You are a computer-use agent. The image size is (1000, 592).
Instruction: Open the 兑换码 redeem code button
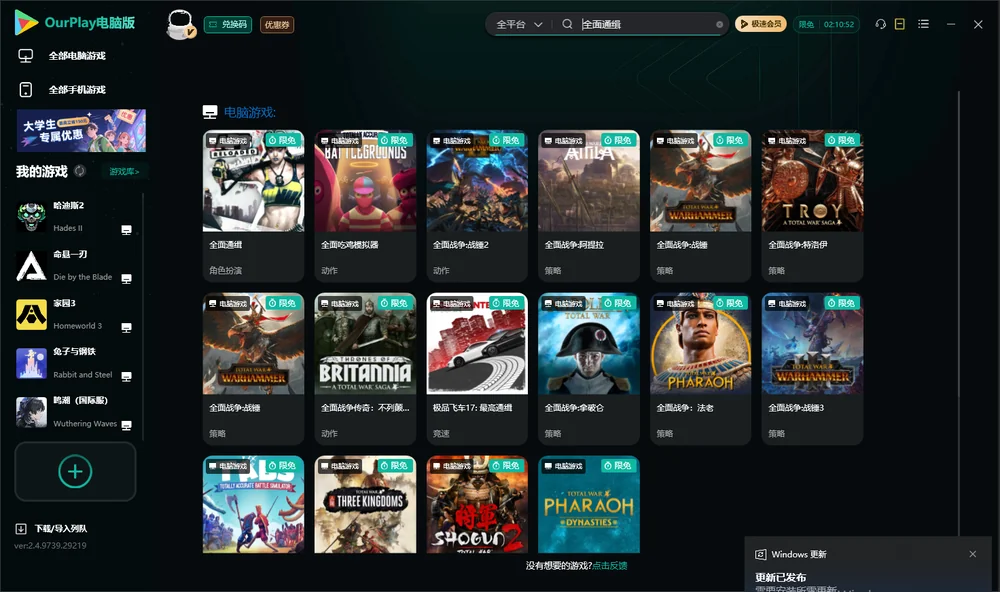[x=228, y=25]
